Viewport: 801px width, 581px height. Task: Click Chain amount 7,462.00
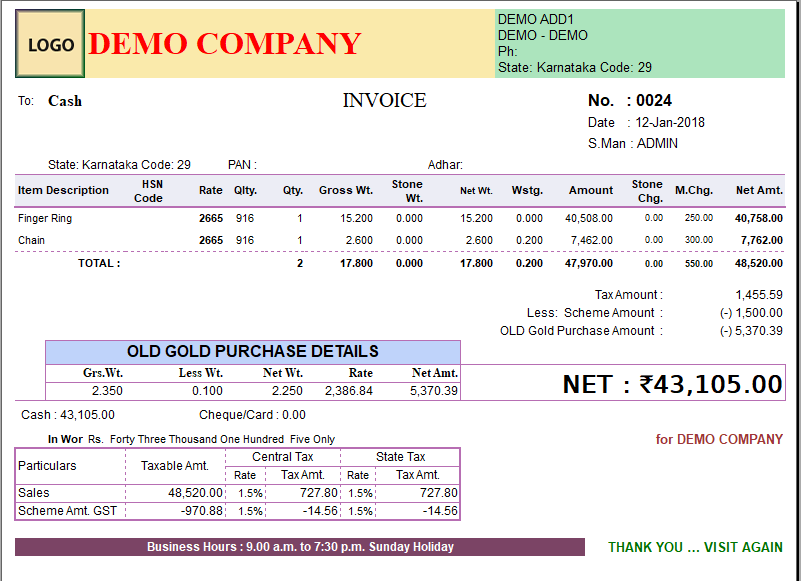pyautogui.click(x=592, y=240)
